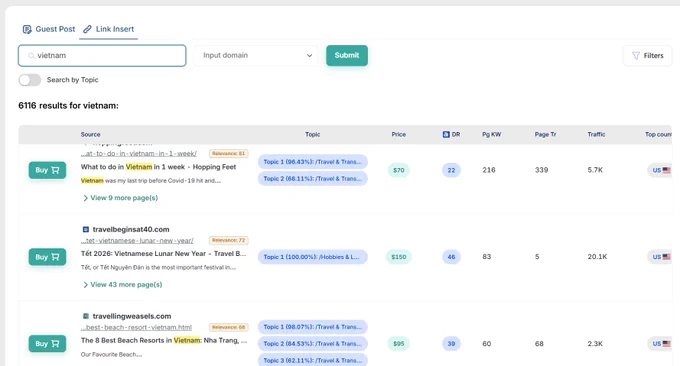680x366 pixels.
Task: Click the 20.1K traffic value
Action: (x=597, y=257)
